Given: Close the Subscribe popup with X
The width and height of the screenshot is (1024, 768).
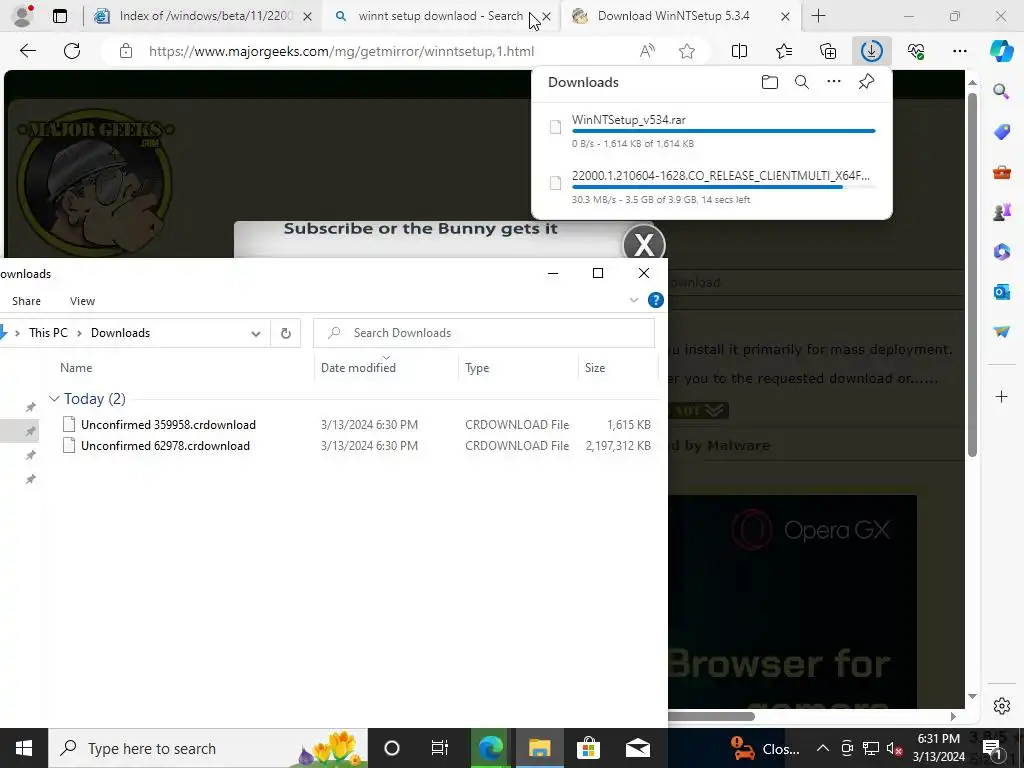Looking at the screenshot, I should coord(644,245).
